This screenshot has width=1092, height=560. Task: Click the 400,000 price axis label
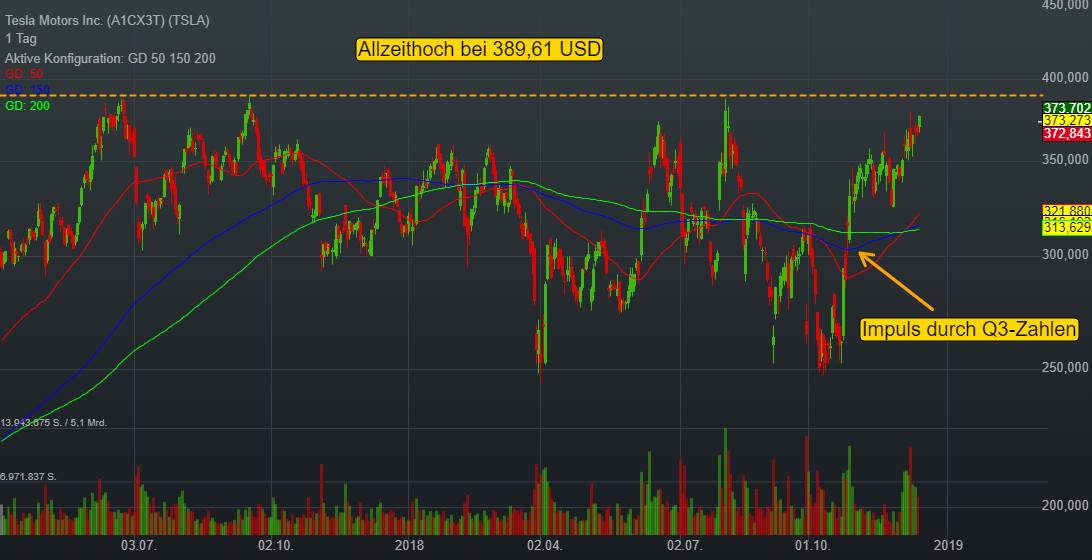click(x=1067, y=77)
